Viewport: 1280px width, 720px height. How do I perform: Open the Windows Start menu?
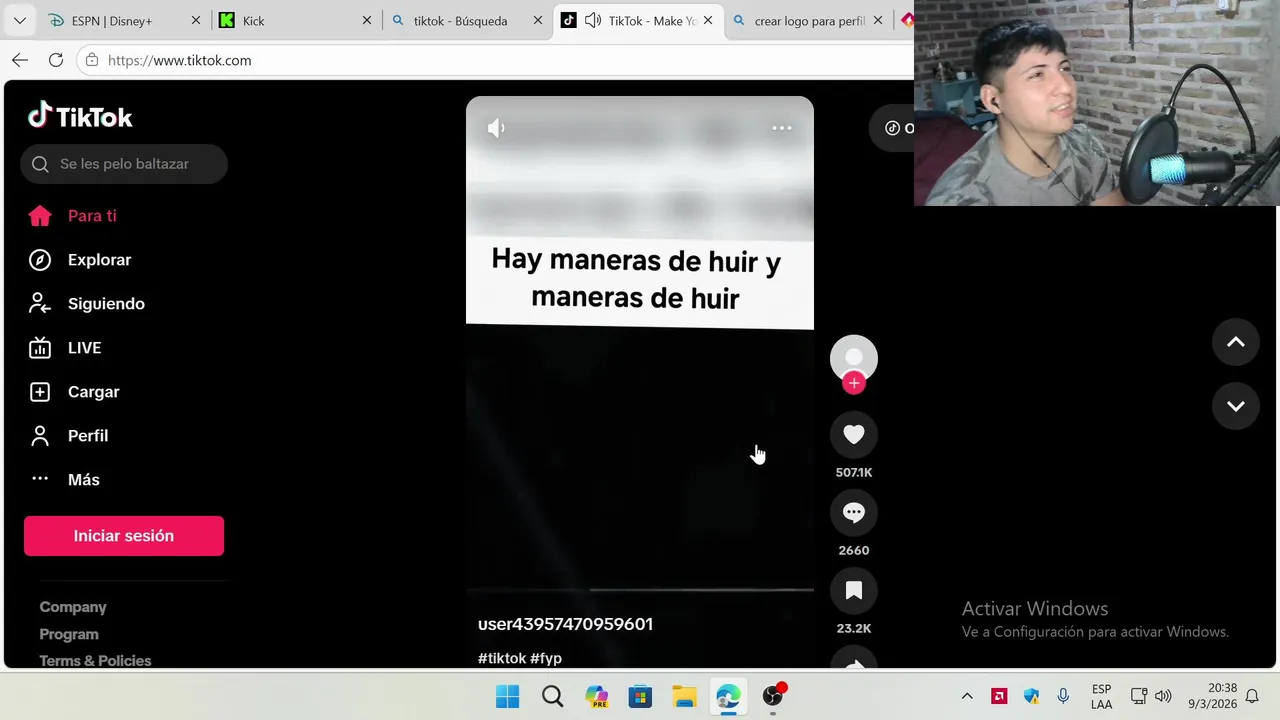[x=508, y=696]
